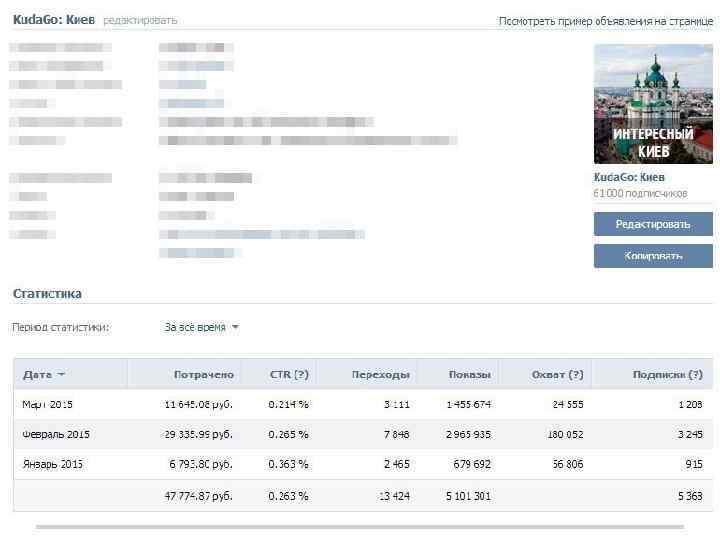Image resolution: width=720 pixels, height=540 pixels.
Task: Open the 'За всё время' period dropdown
Action: tap(202, 327)
